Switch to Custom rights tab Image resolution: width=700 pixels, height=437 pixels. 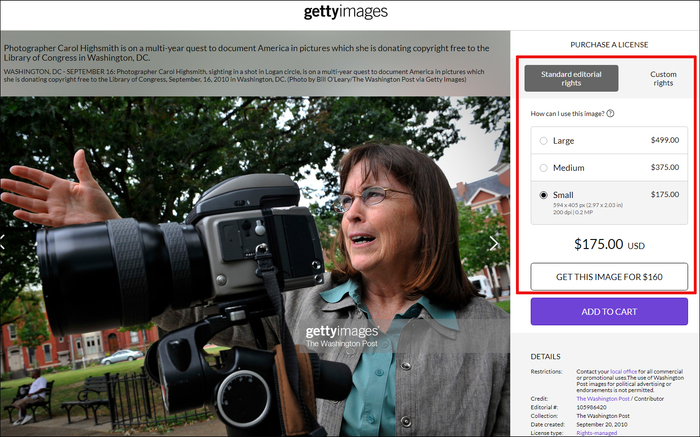pos(663,79)
